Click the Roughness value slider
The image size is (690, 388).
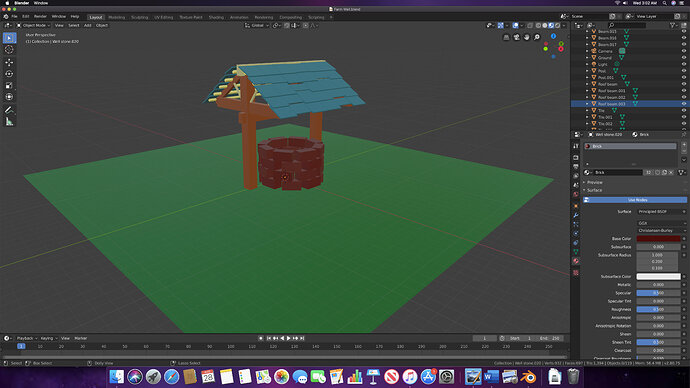(x=658, y=309)
